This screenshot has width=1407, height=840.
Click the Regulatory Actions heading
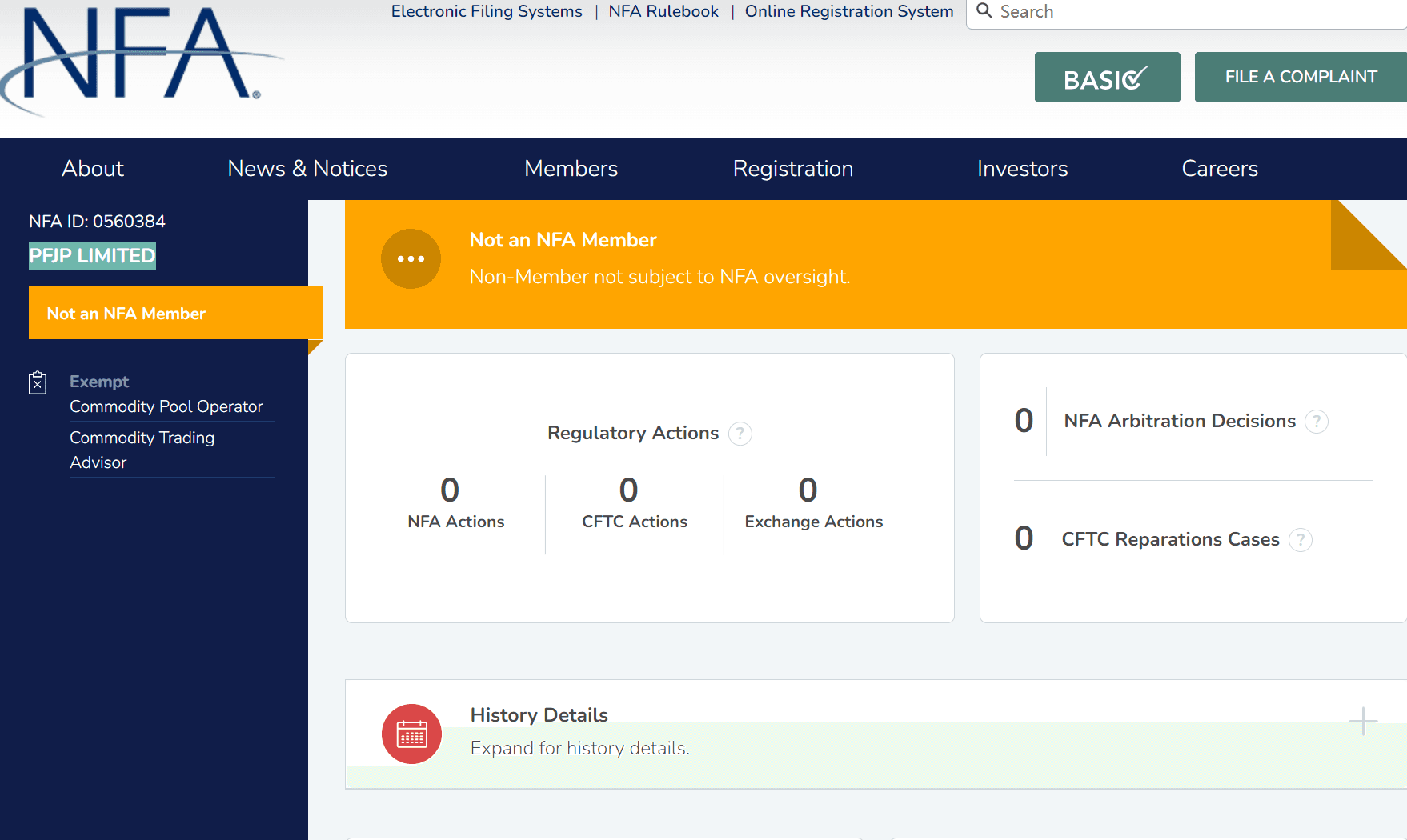coord(632,433)
